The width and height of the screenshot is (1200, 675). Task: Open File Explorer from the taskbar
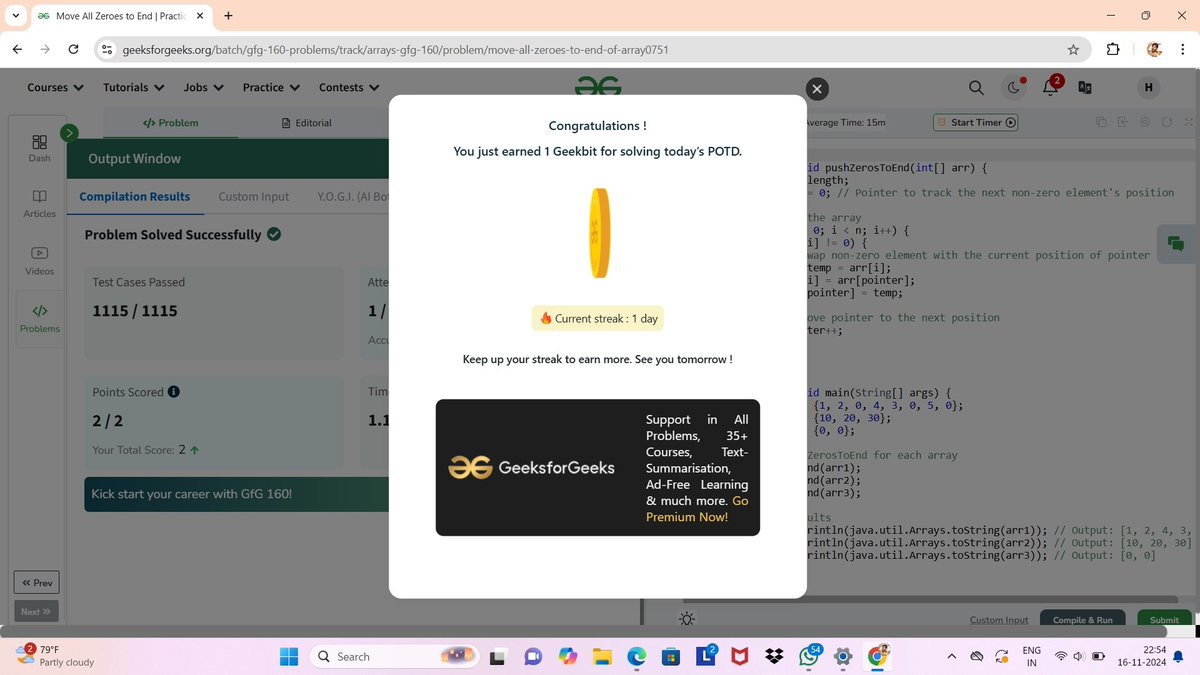(602, 656)
